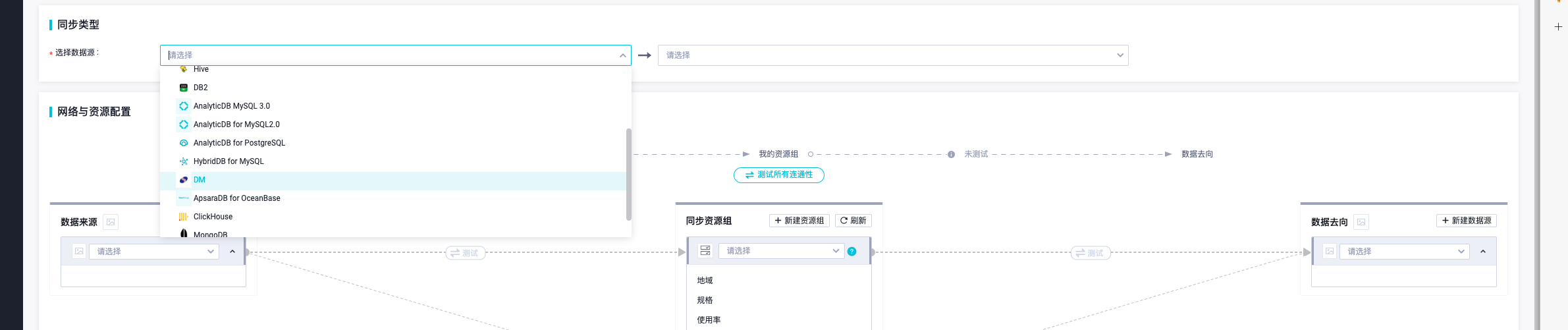Image resolution: width=1568 pixels, height=330 pixels.
Task: Click 刷新 button in 同步资源组
Action: pyautogui.click(x=853, y=221)
